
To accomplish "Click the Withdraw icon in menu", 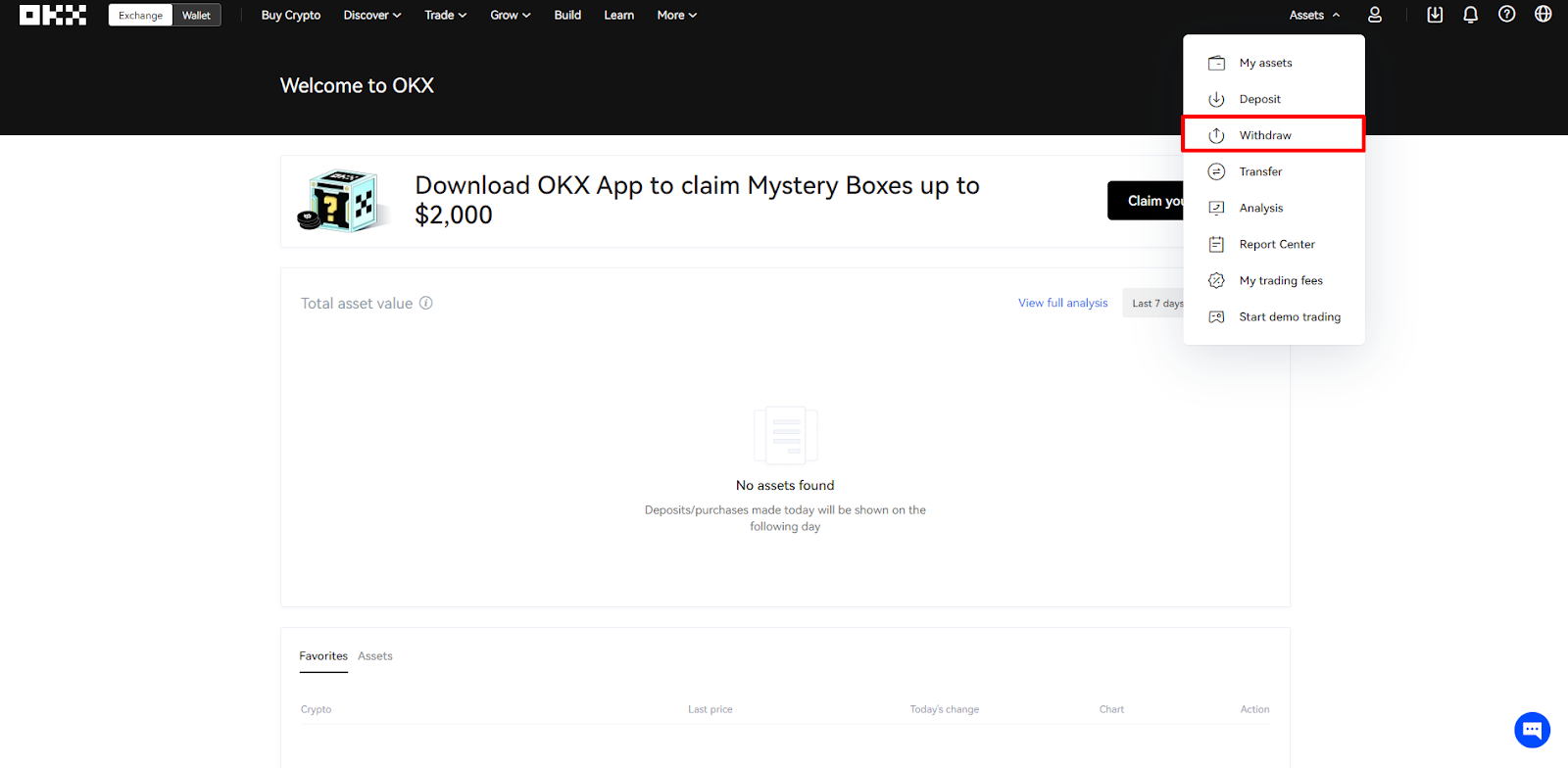I will 1216,135.
